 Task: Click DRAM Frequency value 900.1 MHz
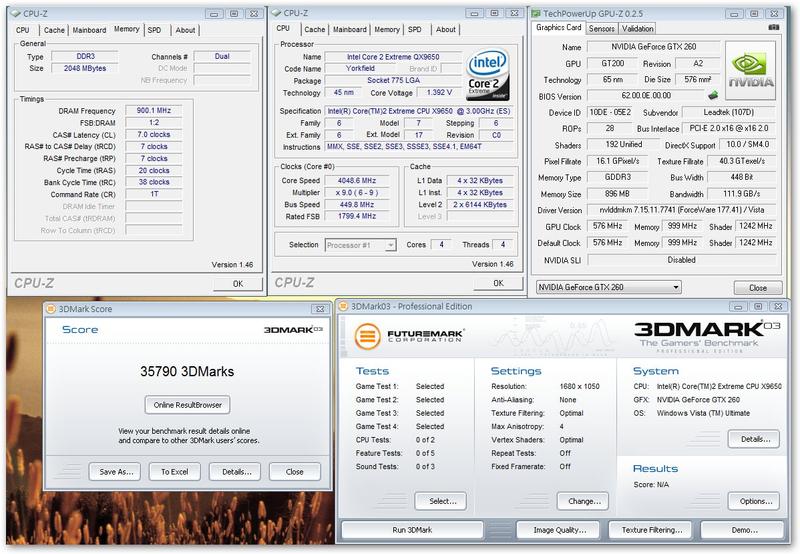[154, 110]
